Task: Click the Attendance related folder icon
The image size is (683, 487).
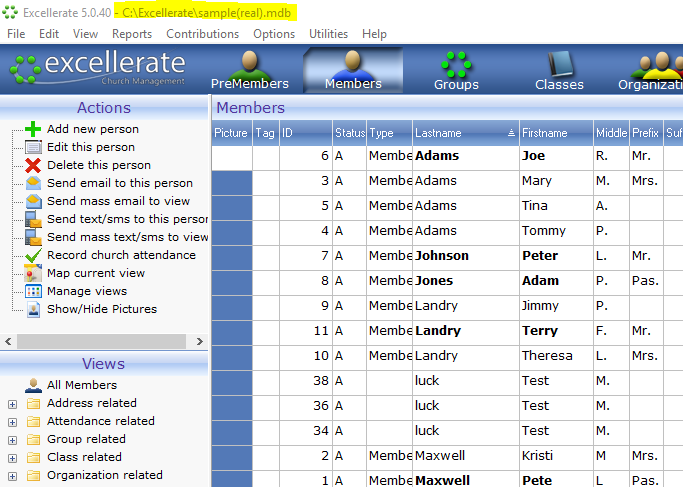Action: pyautogui.click(x=33, y=421)
